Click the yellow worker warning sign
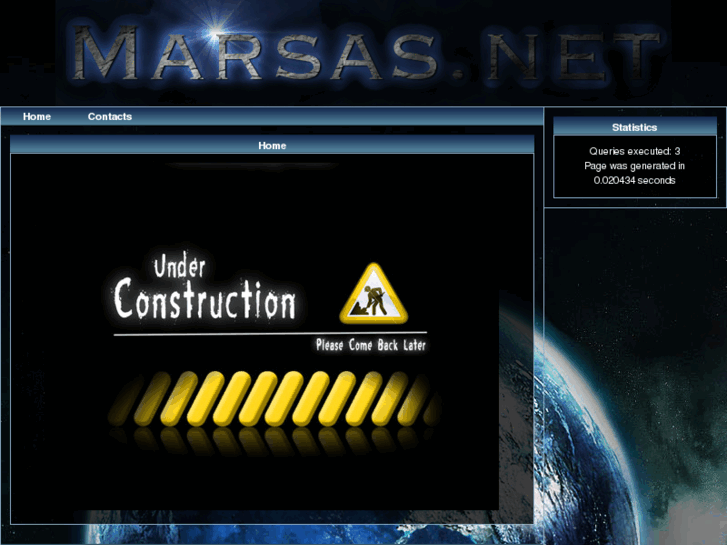Screen dimensions: 727x545 [374, 294]
